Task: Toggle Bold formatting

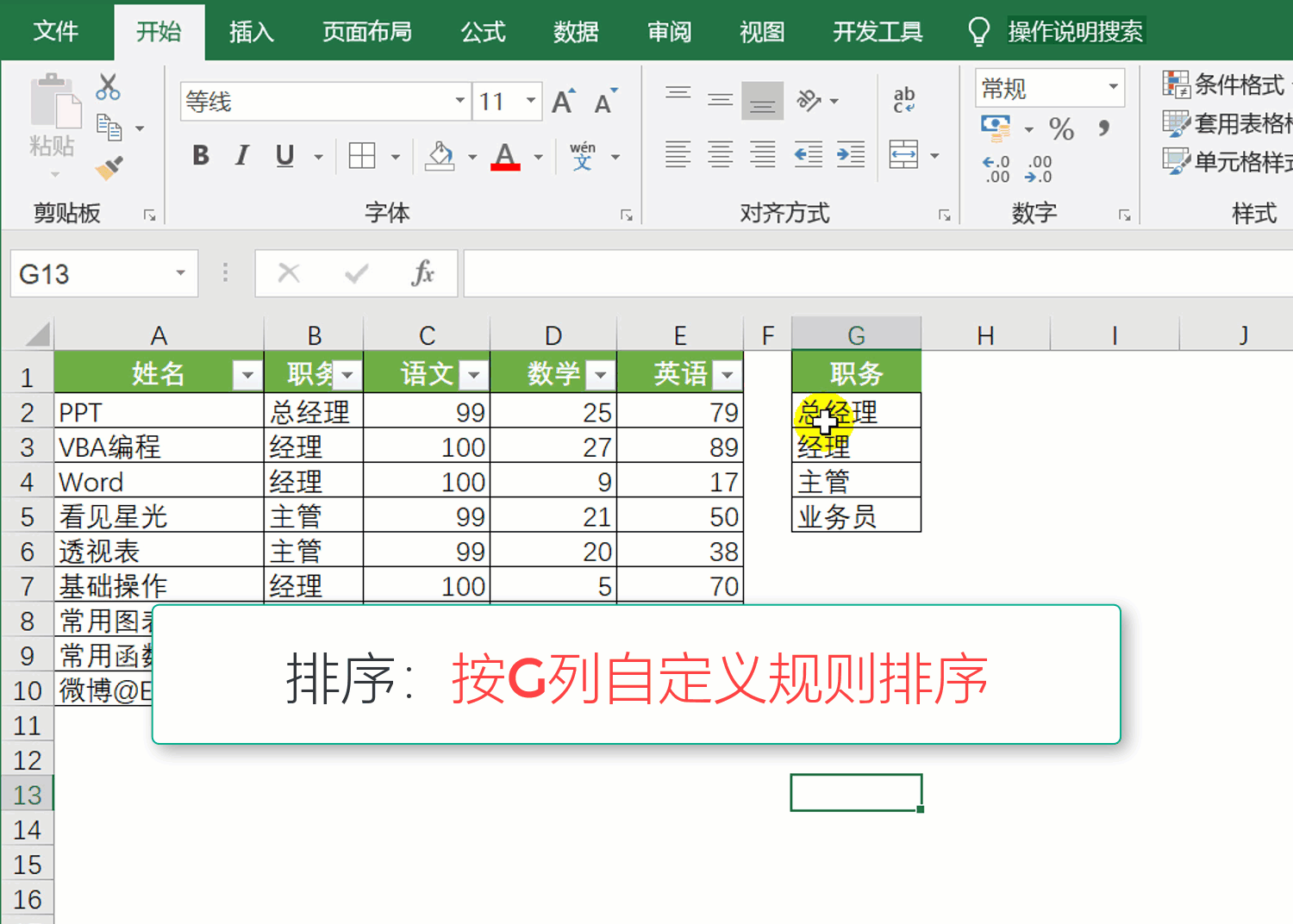Action: point(201,156)
